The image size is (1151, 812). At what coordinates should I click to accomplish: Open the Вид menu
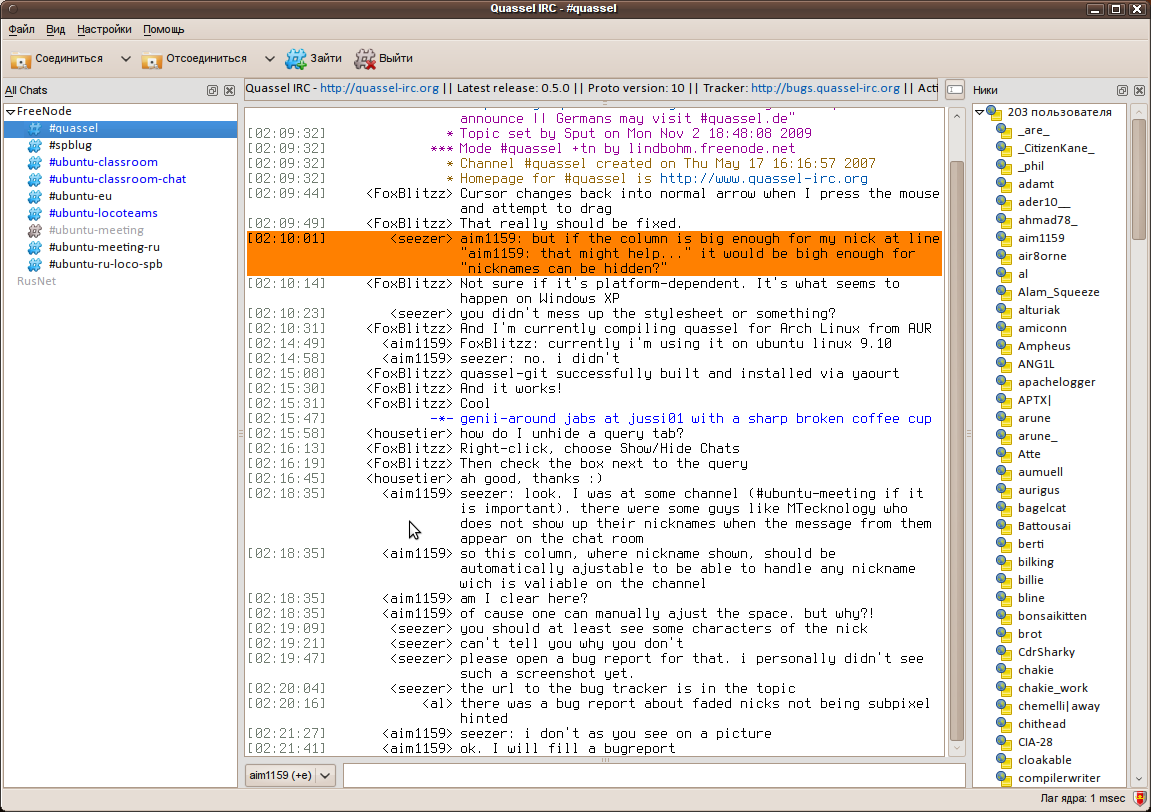(55, 29)
